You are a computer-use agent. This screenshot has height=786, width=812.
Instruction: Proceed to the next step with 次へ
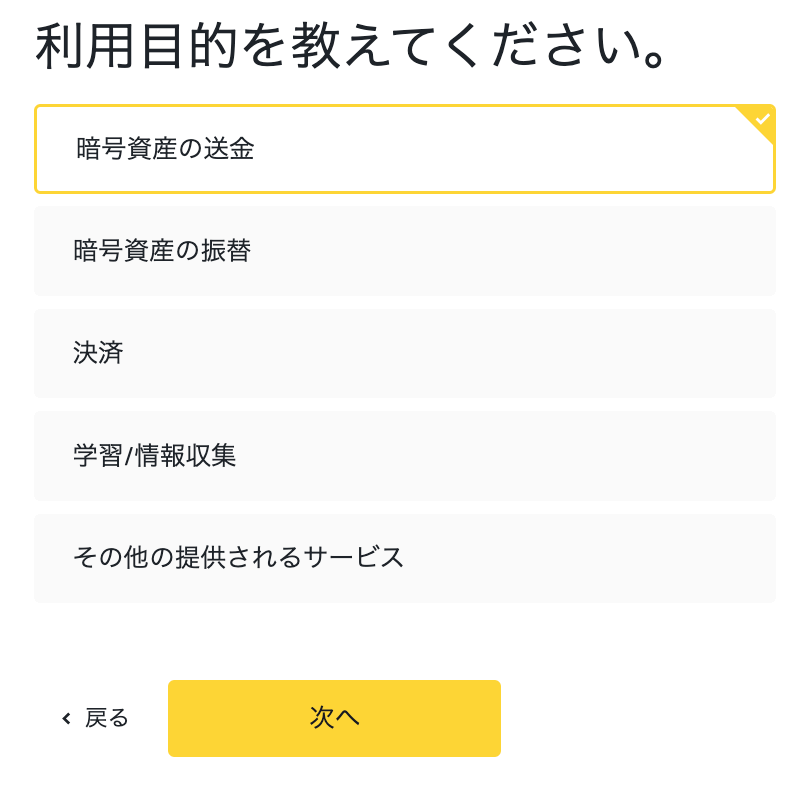click(x=335, y=718)
